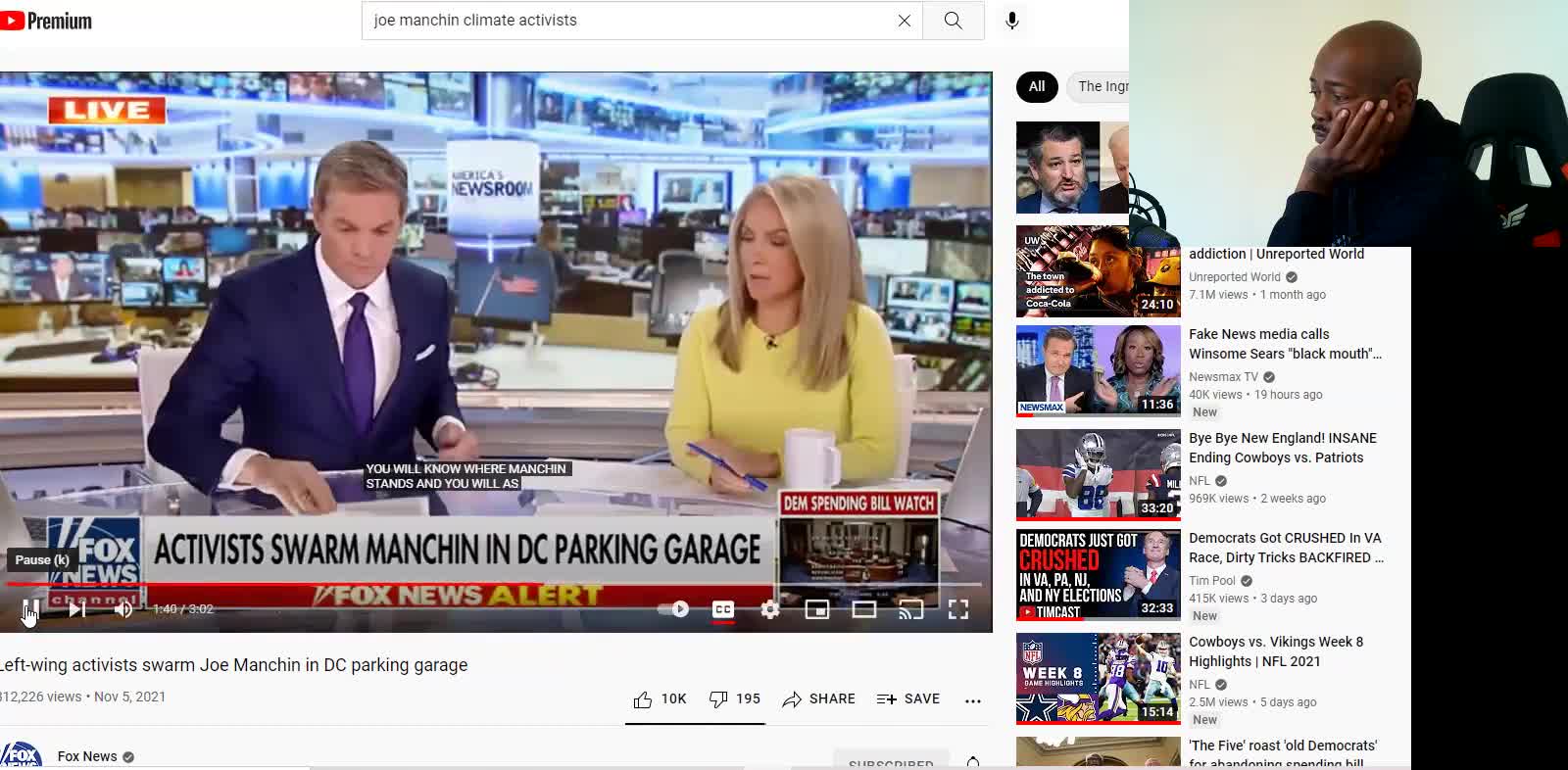Open NFL Week 8 highlights thumbnail
The height and width of the screenshot is (770, 1568).
[1098, 679]
